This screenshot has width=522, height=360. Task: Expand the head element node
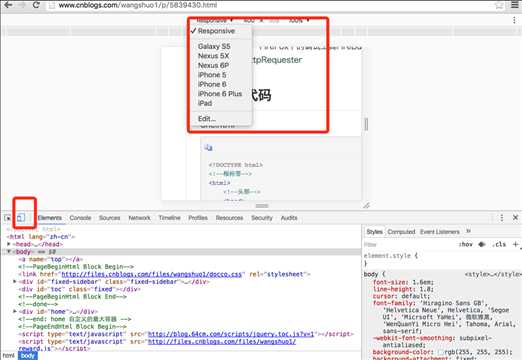tap(9, 244)
